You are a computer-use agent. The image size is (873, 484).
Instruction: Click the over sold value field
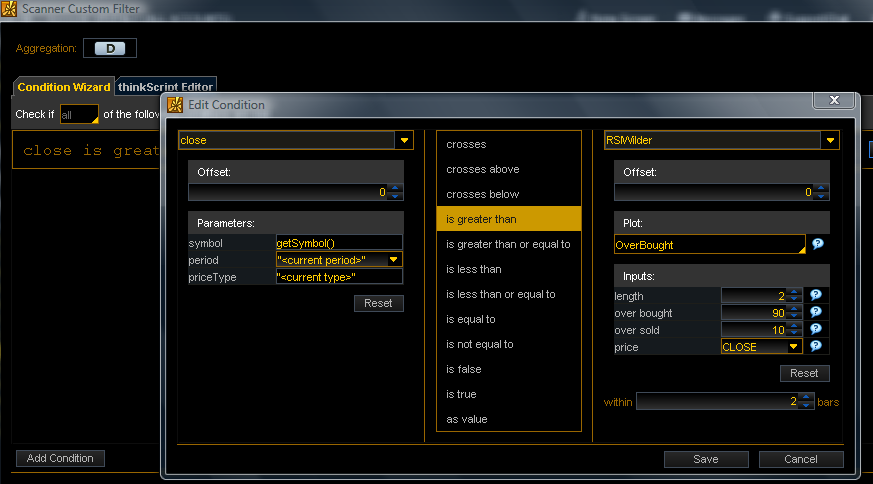pos(754,329)
